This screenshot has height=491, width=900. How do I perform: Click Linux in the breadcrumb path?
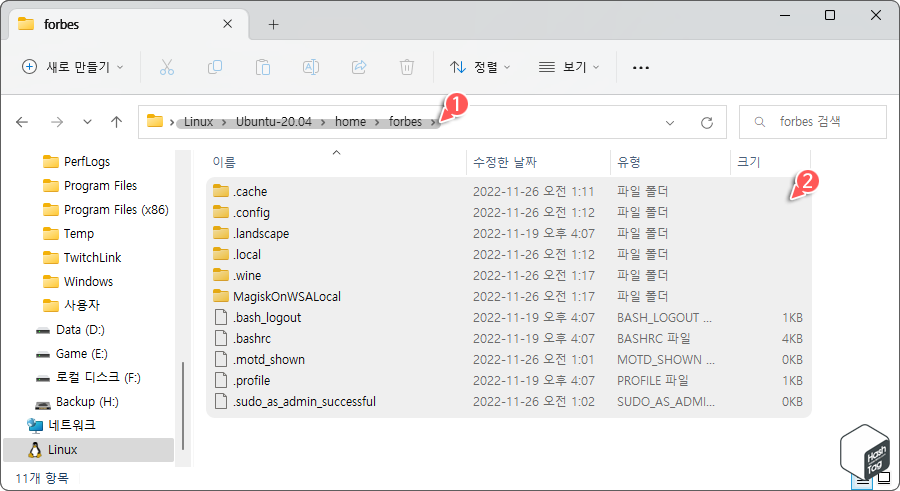point(199,122)
